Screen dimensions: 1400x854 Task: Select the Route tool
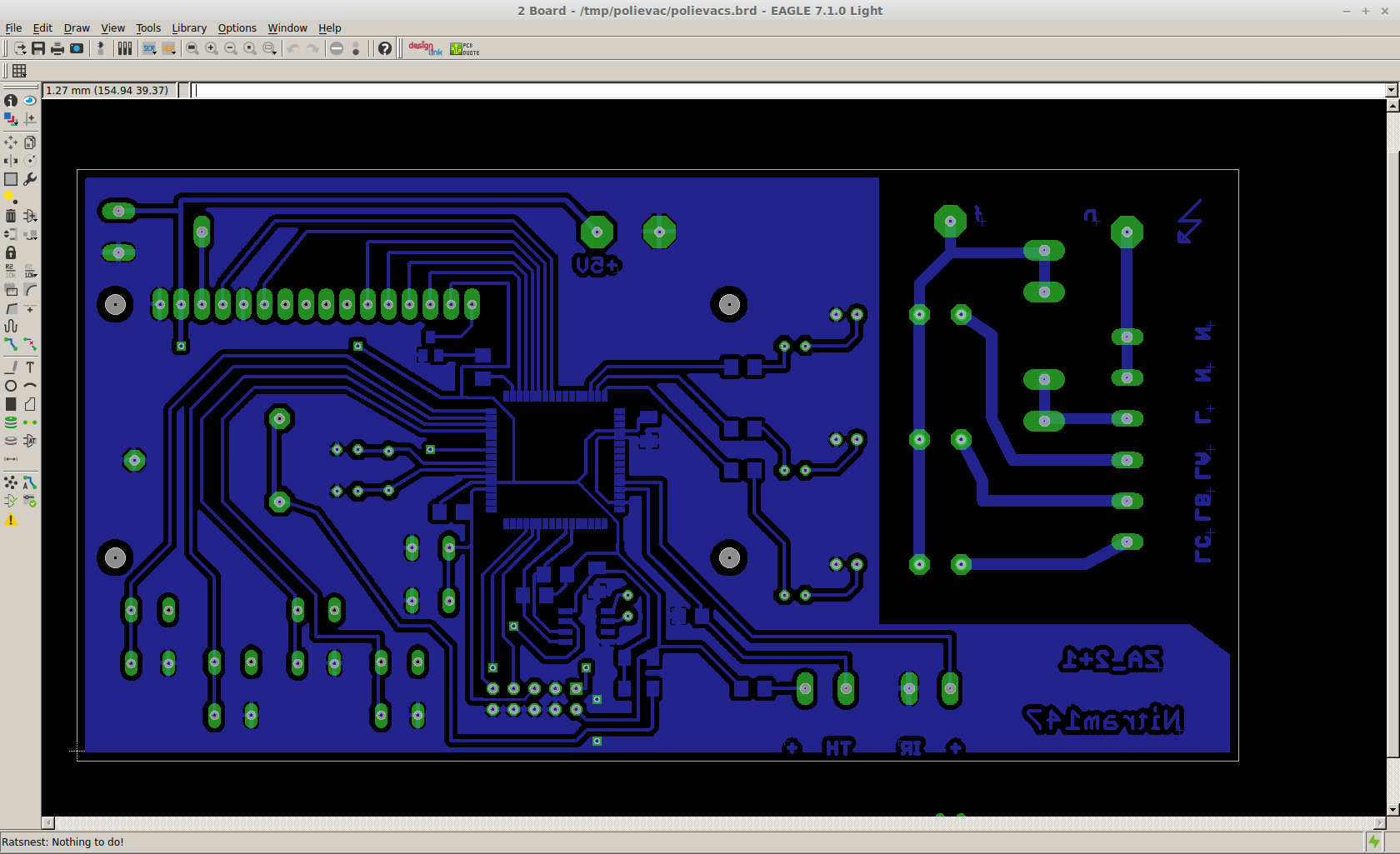(x=11, y=343)
